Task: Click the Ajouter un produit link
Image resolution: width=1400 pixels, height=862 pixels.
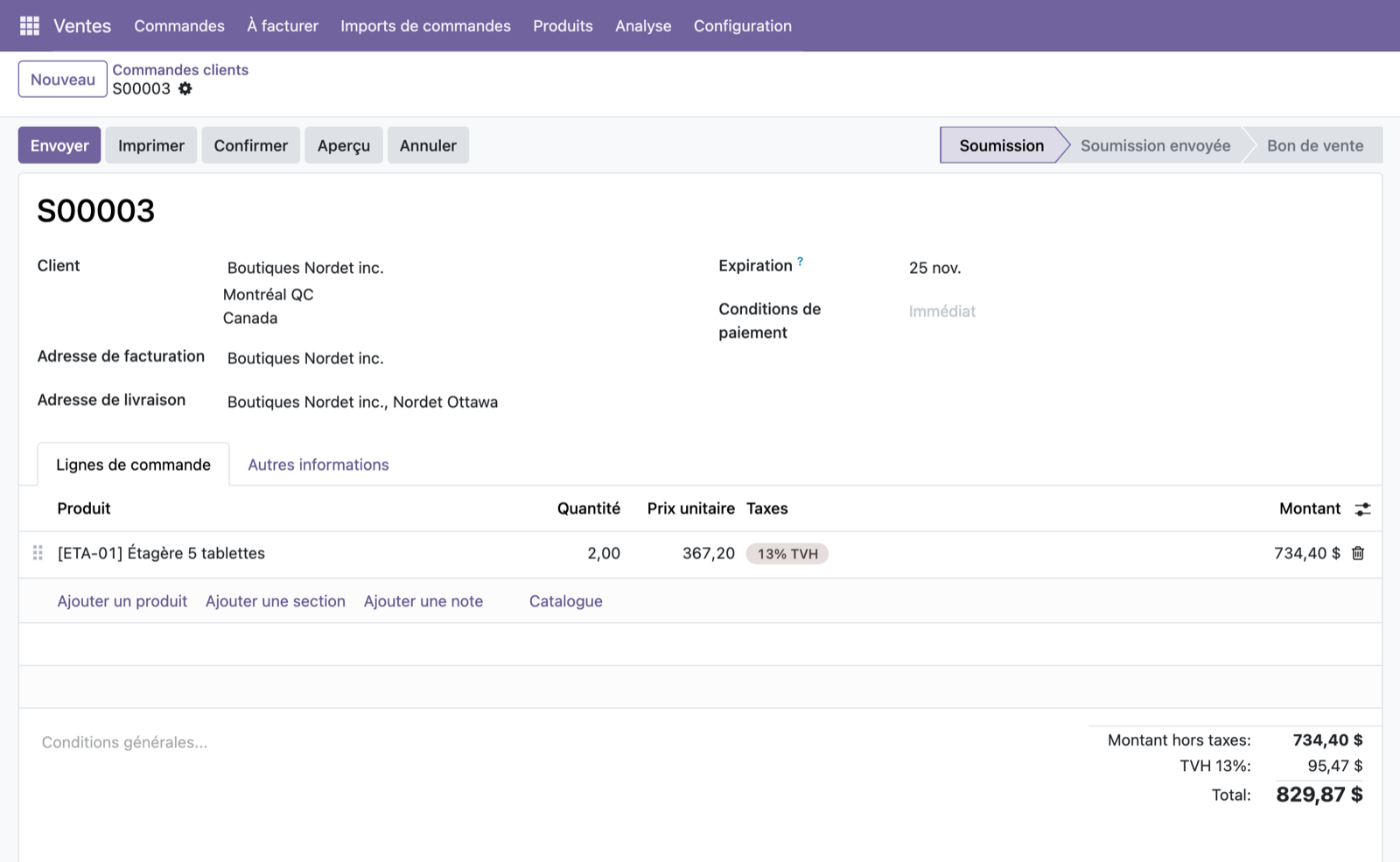Action: click(x=122, y=601)
